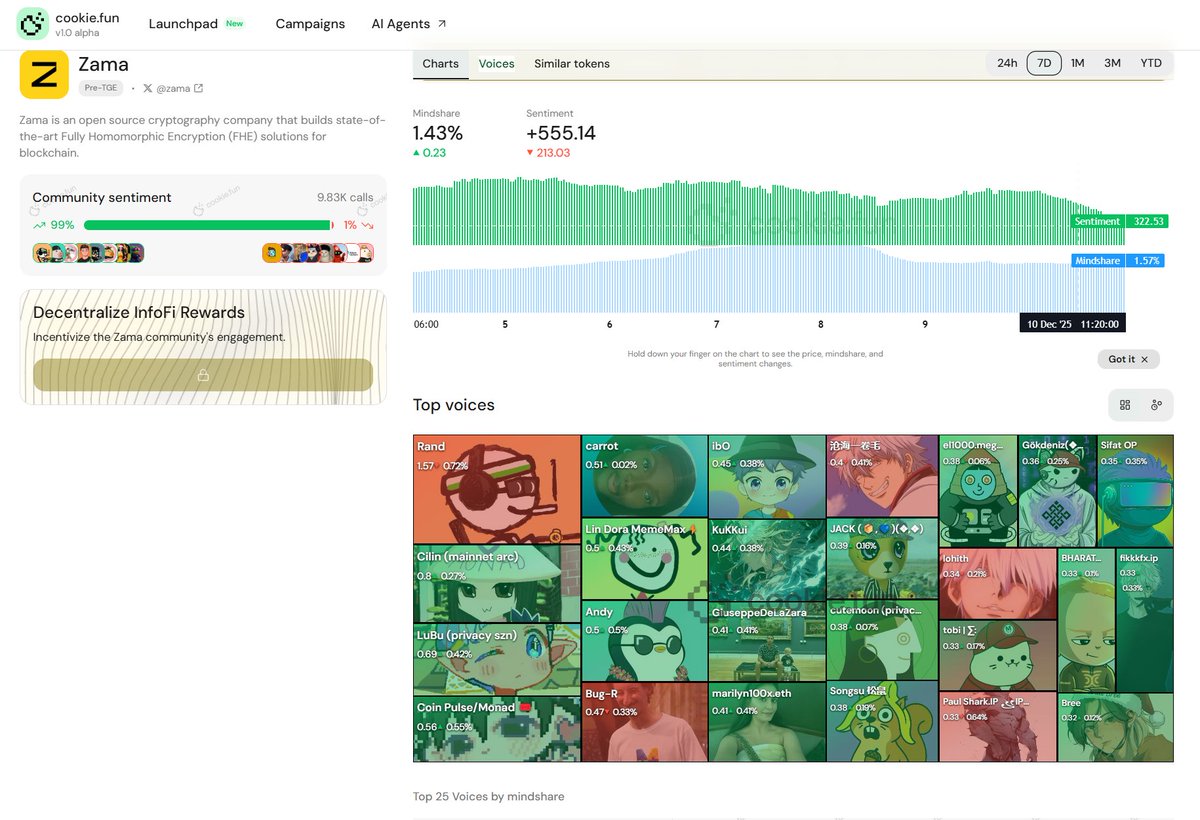Image resolution: width=1200 pixels, height=820 pixels.
Task: Select the 3M time range
Action: click(1112, 63)
